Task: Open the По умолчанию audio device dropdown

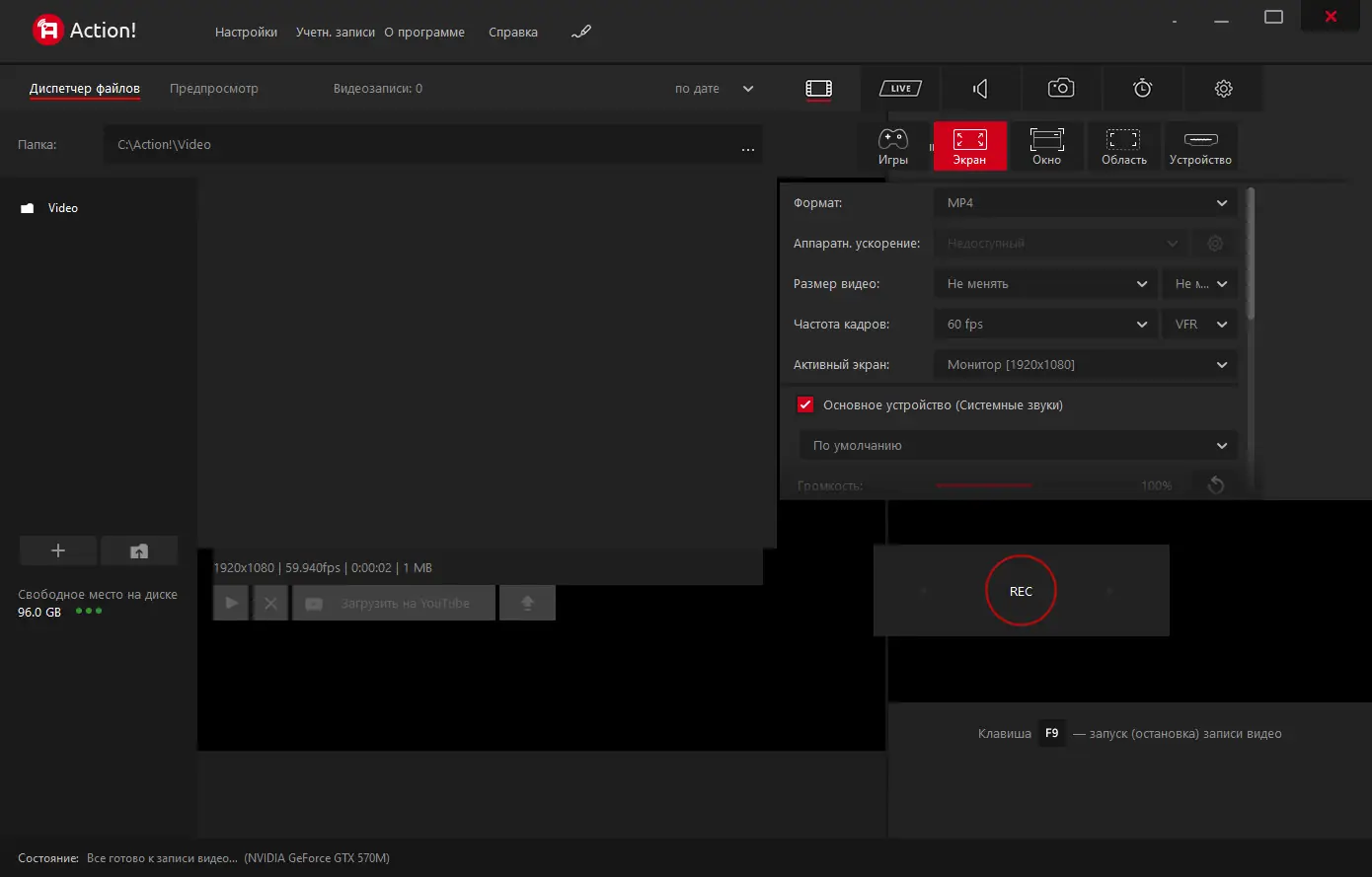Action: (x=1018, y=446)
